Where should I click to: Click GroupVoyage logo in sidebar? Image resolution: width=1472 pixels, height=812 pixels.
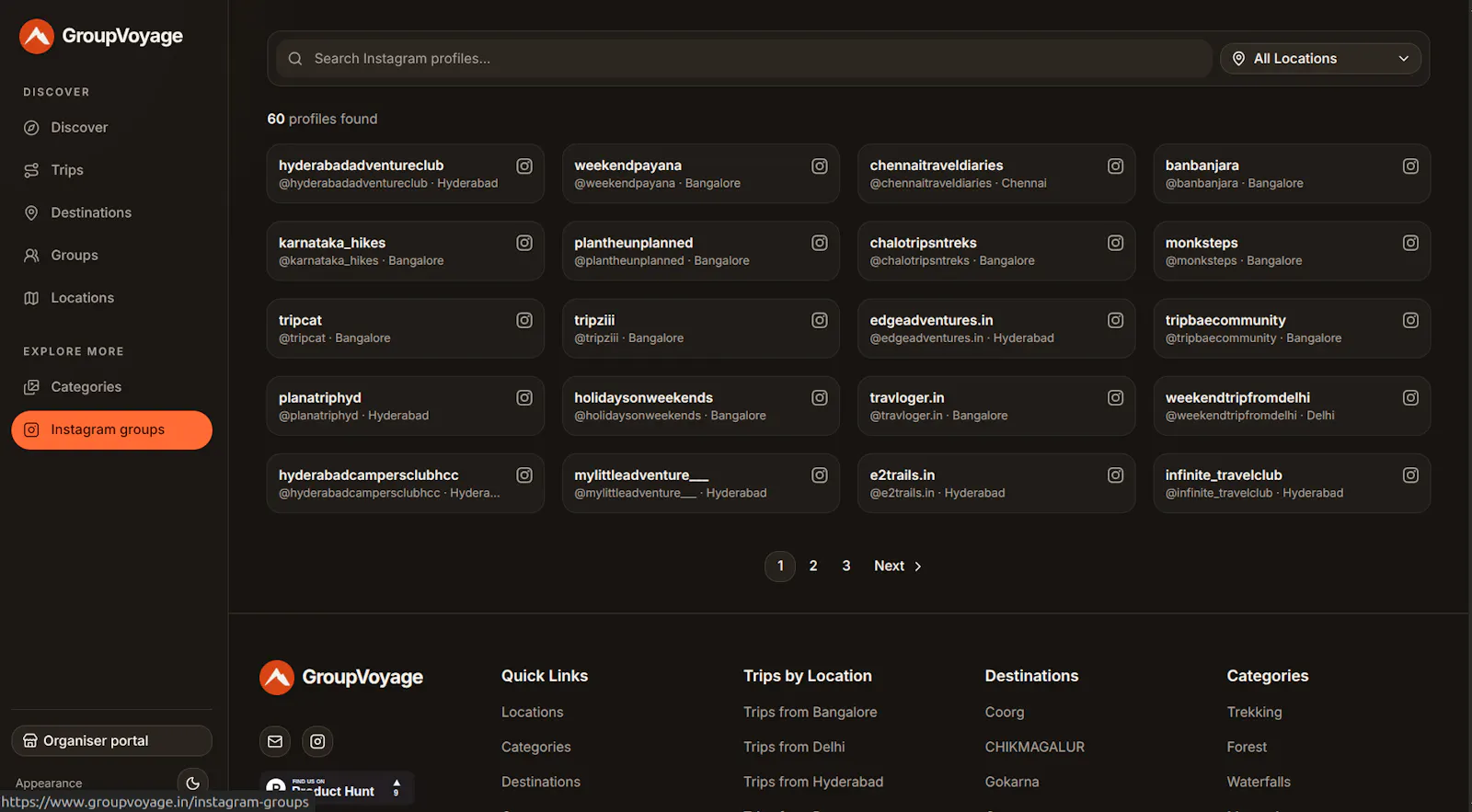[x=101, y=36]
